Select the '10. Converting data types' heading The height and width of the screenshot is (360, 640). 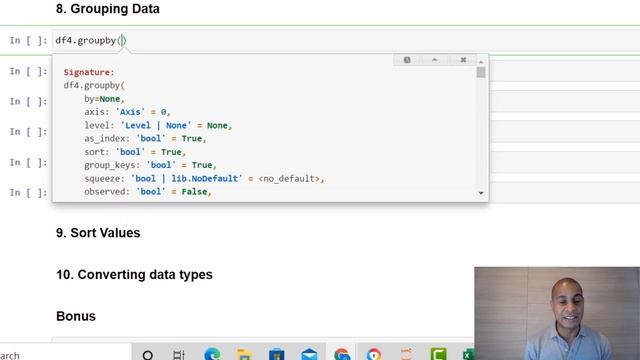134,275
